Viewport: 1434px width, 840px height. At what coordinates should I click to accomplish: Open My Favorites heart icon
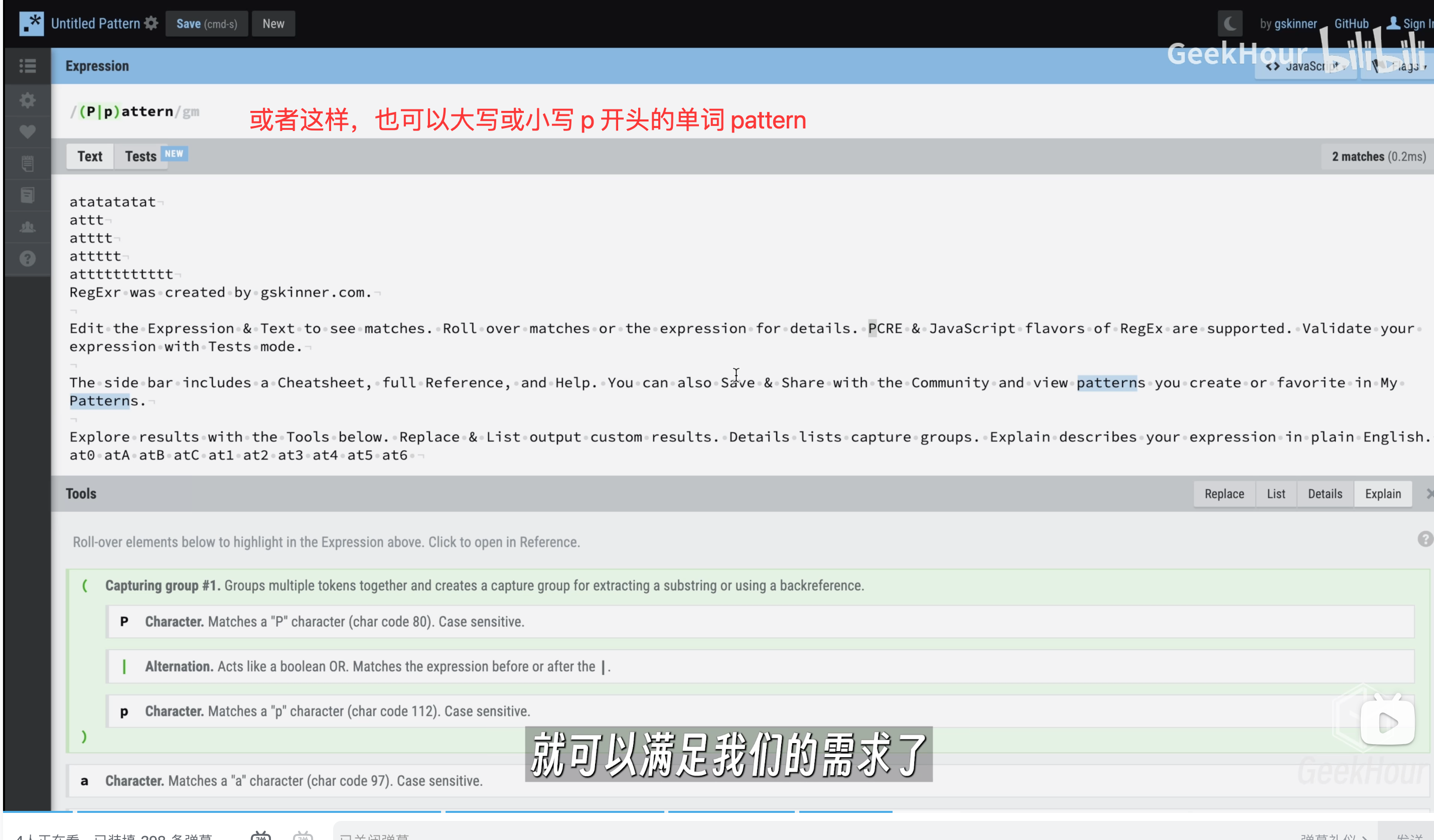pyautogui.click(x=27, y=132)
